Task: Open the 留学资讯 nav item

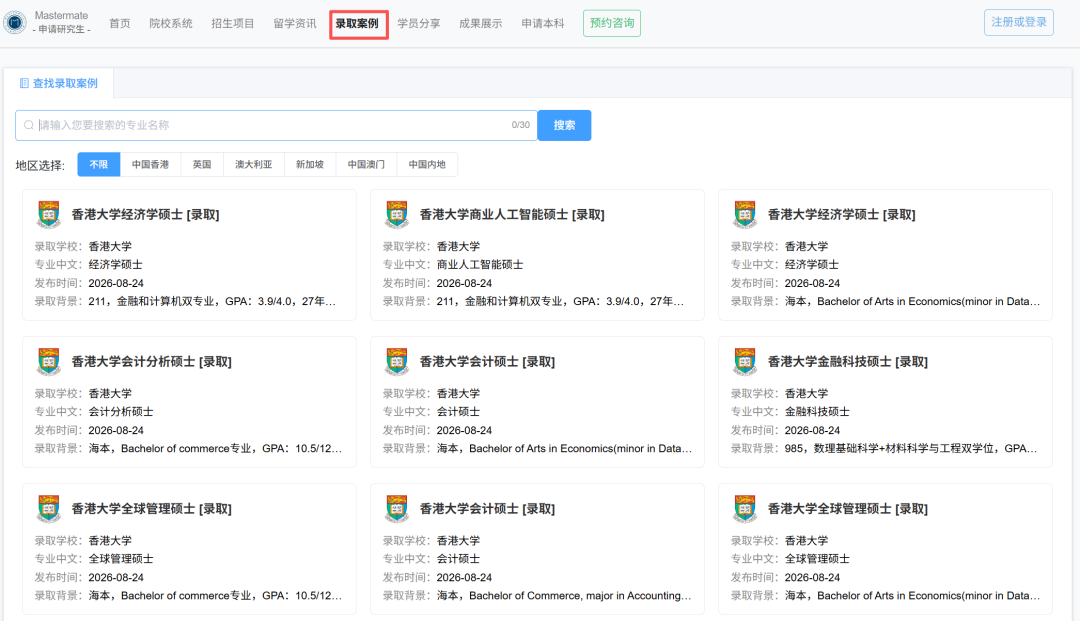Action: point(295,23)
